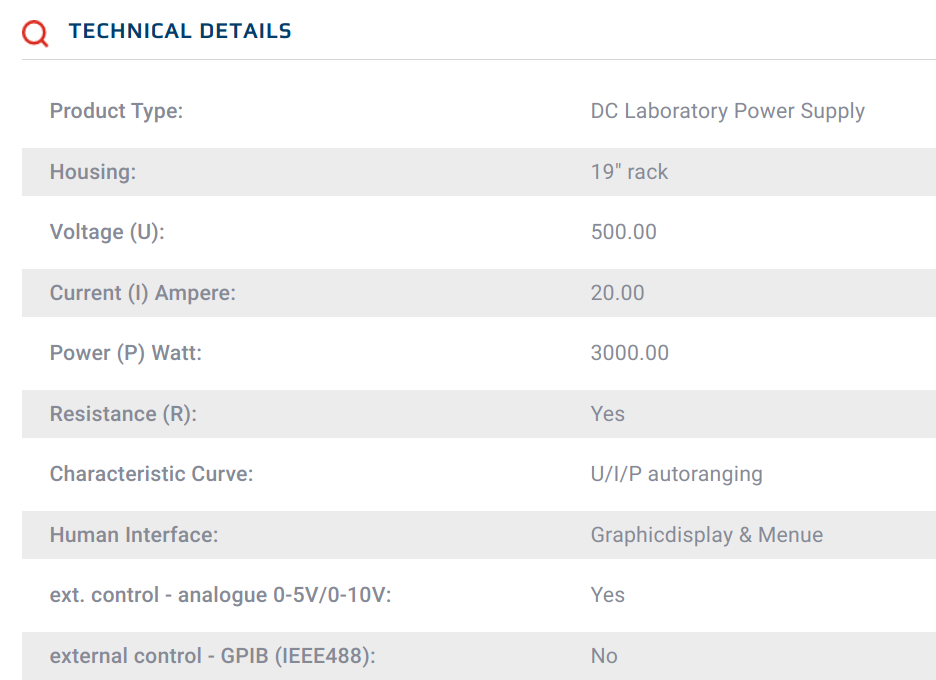Select the U/I/P autoranging value
Screen dimensions: 936x680
click(x=677, y=474)
